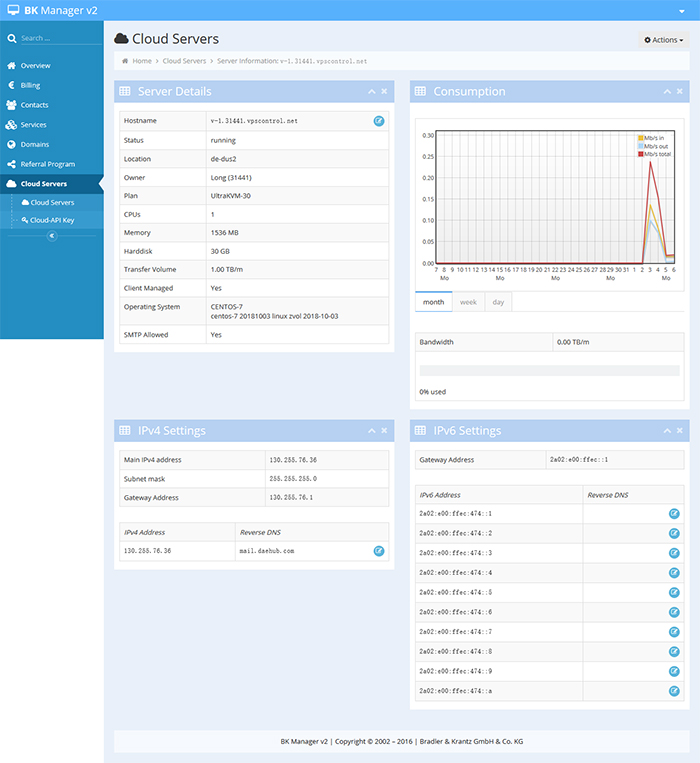Viewport: 700px width, 763px height.
Task: Click Mb/s total legend color swatch
Action: point(641,154)
